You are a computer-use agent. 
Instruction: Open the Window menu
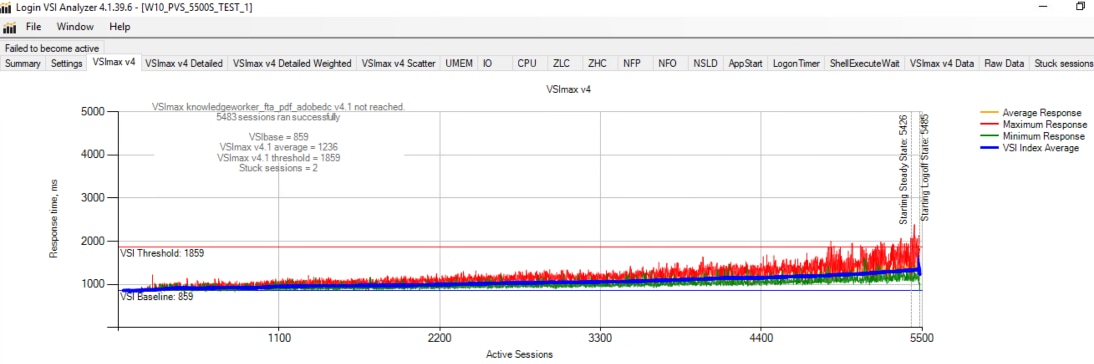pos(75,27)
